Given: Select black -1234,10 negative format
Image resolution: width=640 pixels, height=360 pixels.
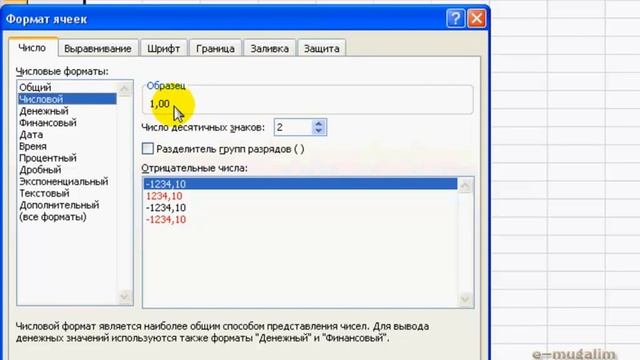Looking at the screenshot, I should pyautogui.click(x=300, y=208).
